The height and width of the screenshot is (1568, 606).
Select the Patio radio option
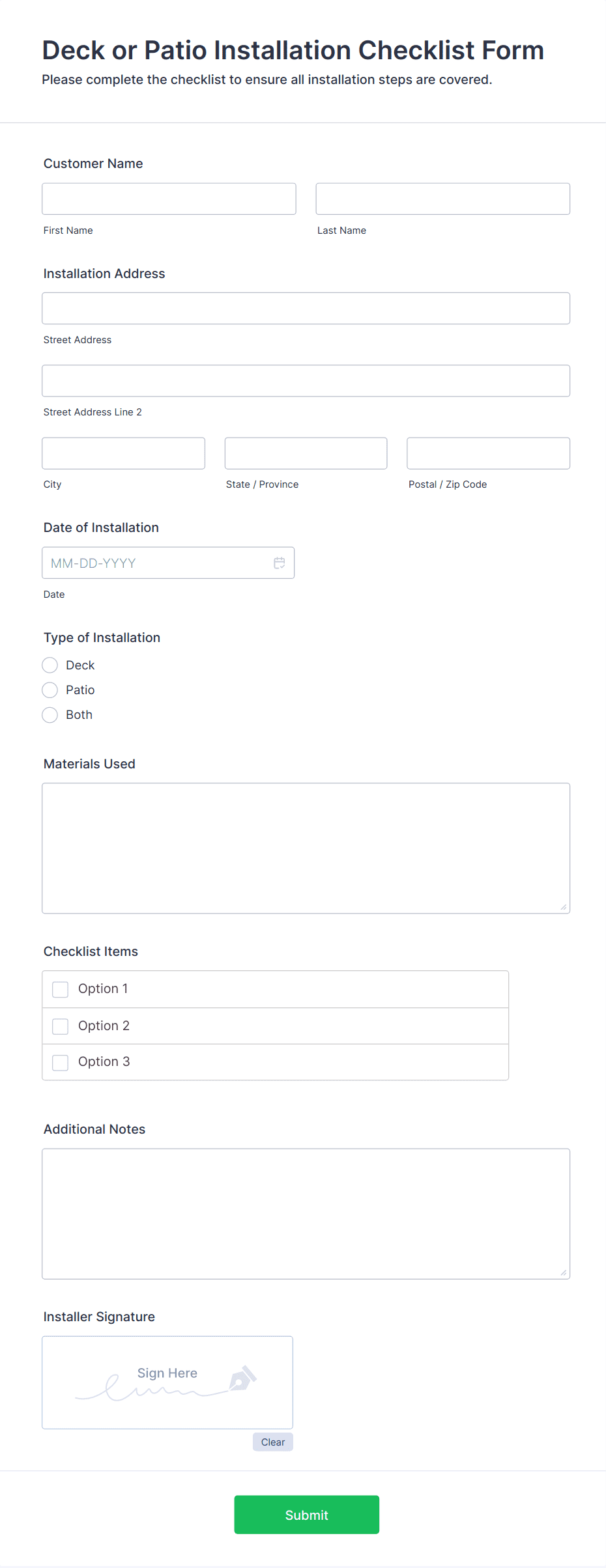click(50, 690)
